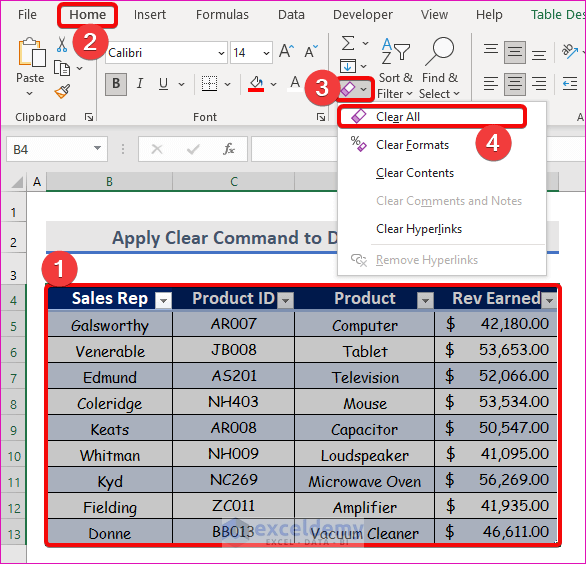The height and width of the screenshot is (564, 586).
Task: Switch to the Data tab
Action: (x=291, y=15)
